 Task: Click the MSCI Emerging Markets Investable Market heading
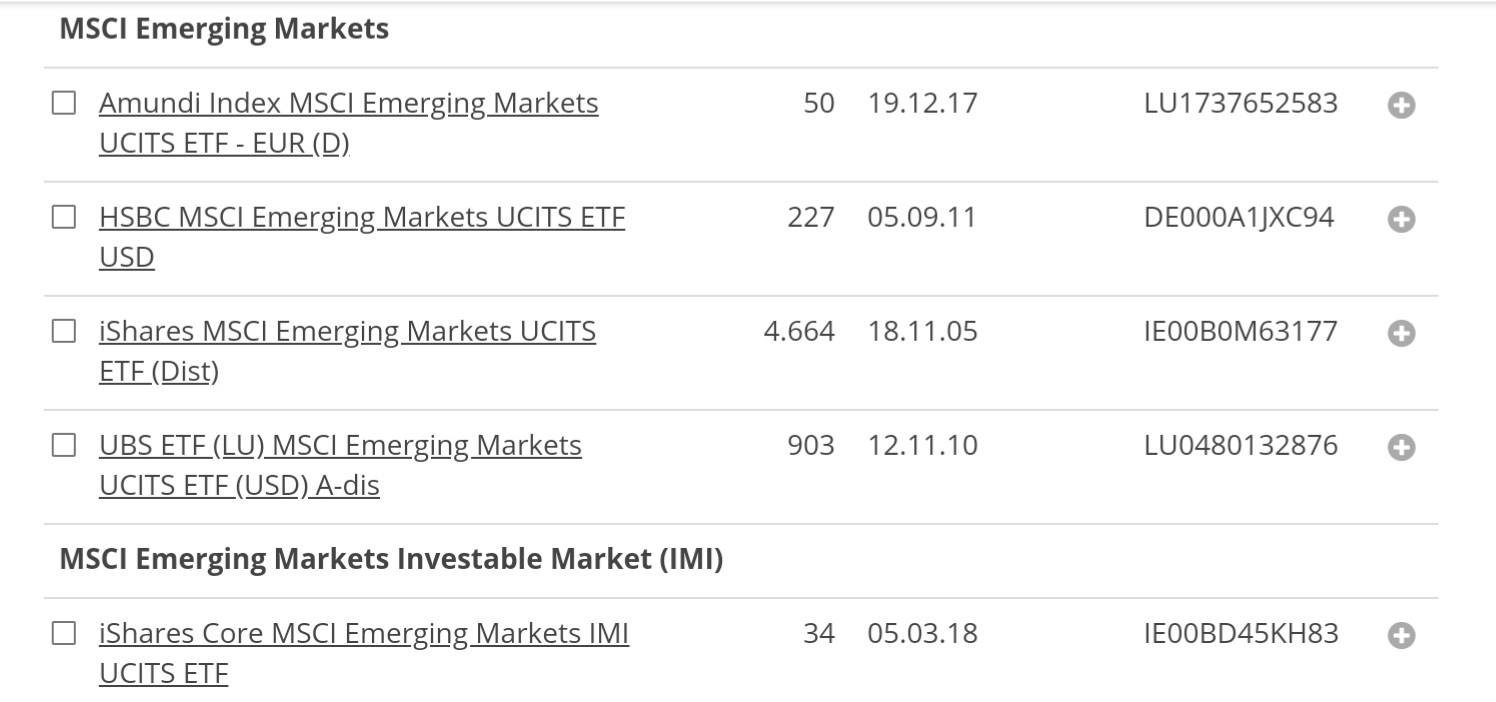pos(391,559)
